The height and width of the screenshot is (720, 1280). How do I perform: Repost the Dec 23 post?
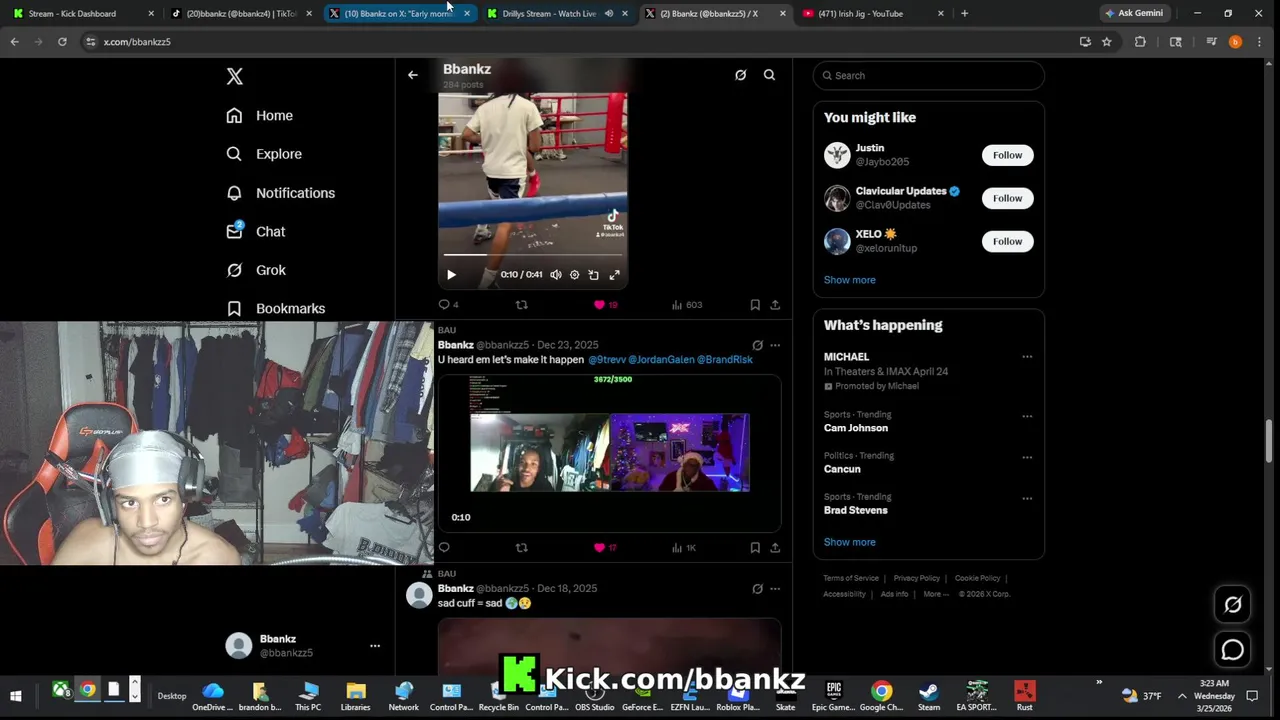522,548
